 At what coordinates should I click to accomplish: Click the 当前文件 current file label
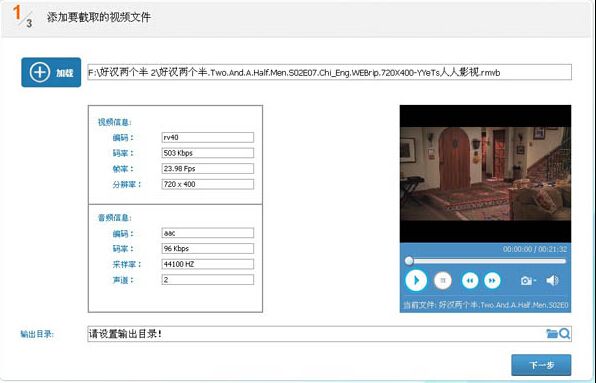pyautogui.click(x=485, y=305)
